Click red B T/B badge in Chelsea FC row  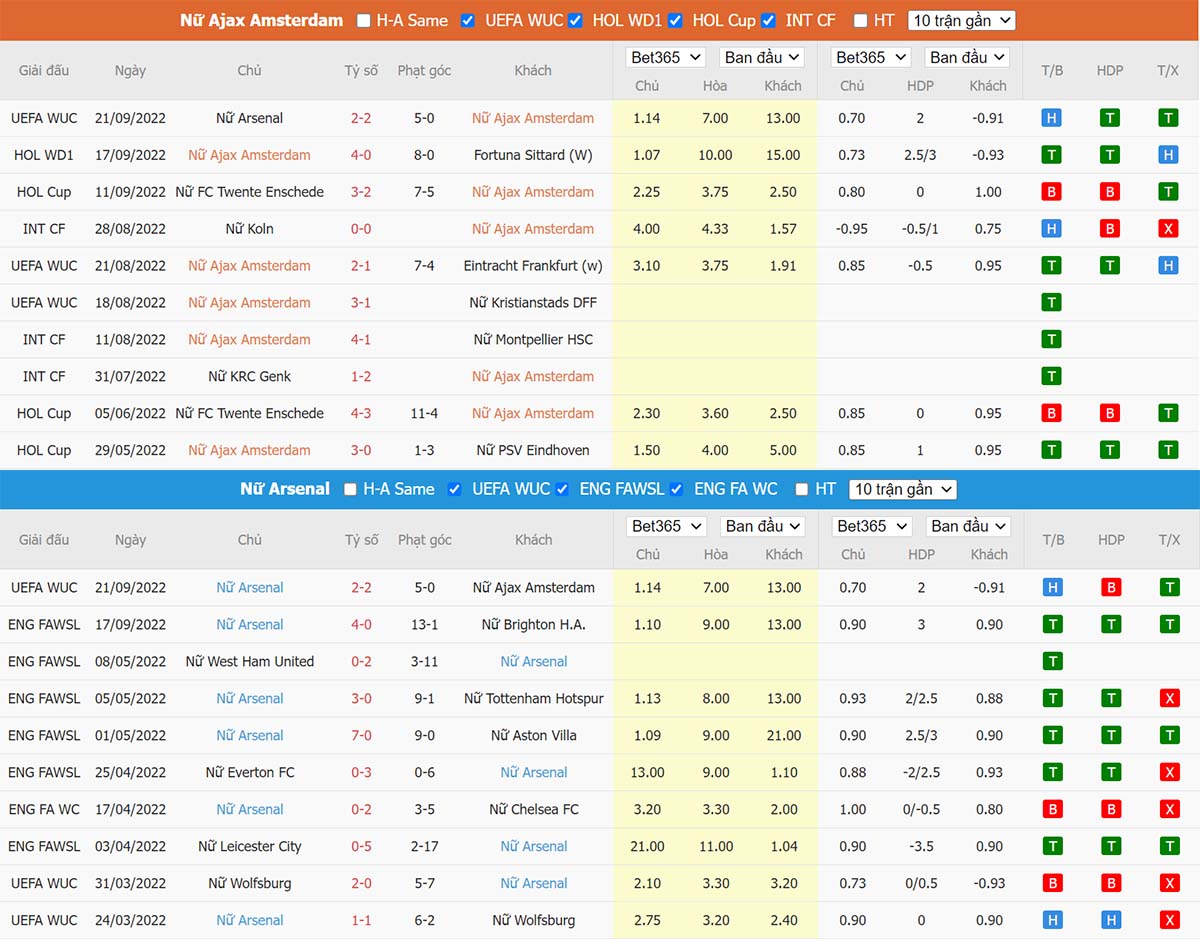[1051, 809]
